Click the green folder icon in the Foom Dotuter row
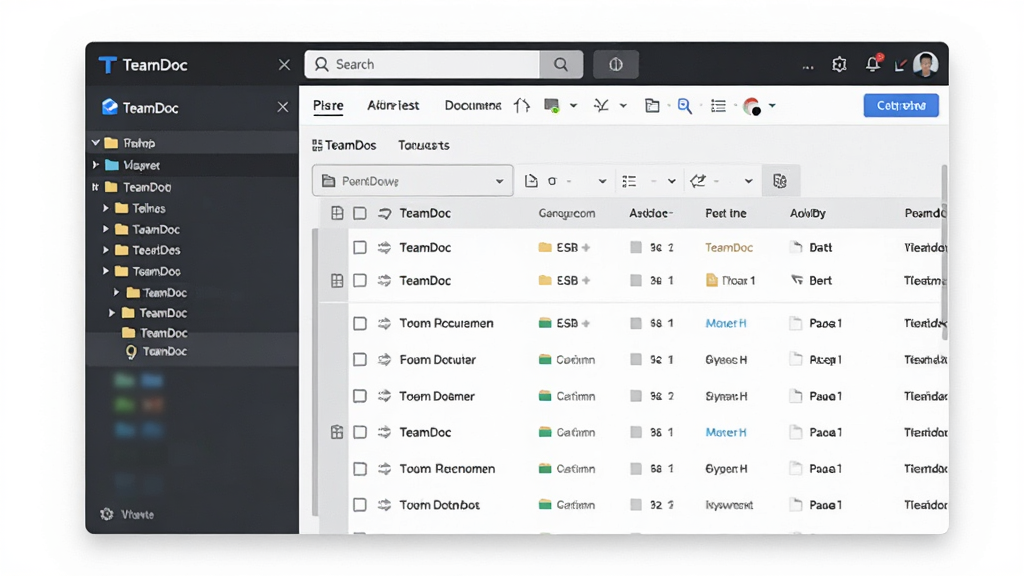 545,359
